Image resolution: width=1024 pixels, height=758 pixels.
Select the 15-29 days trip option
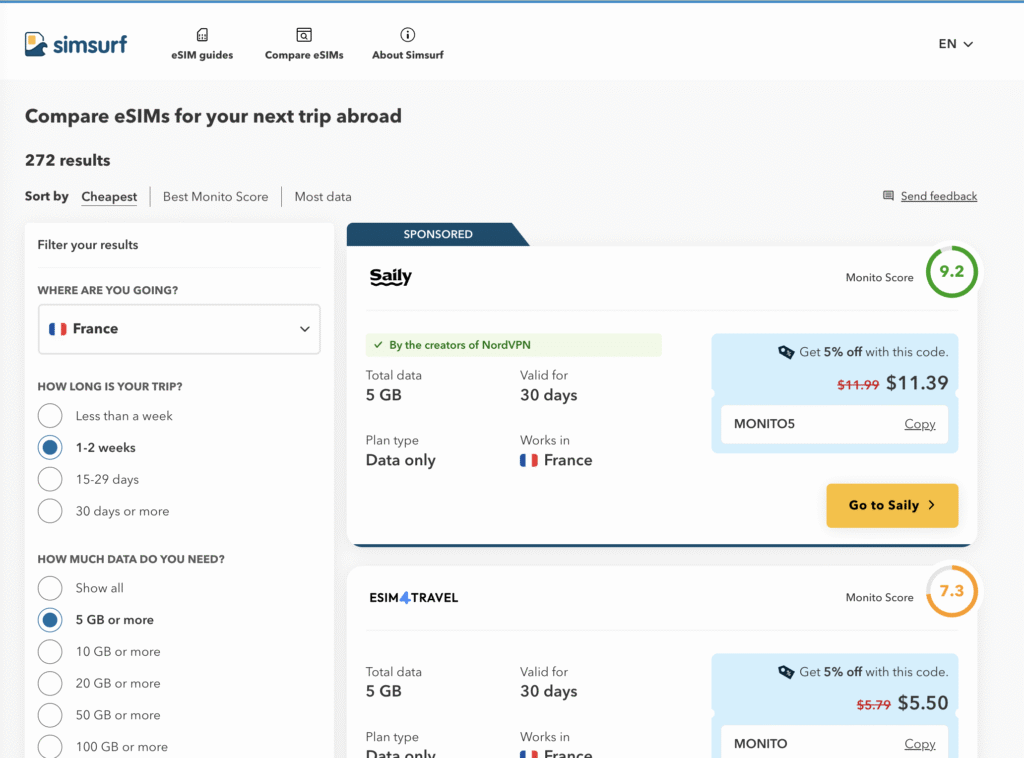pyautogui.click(x=50, y=479)
